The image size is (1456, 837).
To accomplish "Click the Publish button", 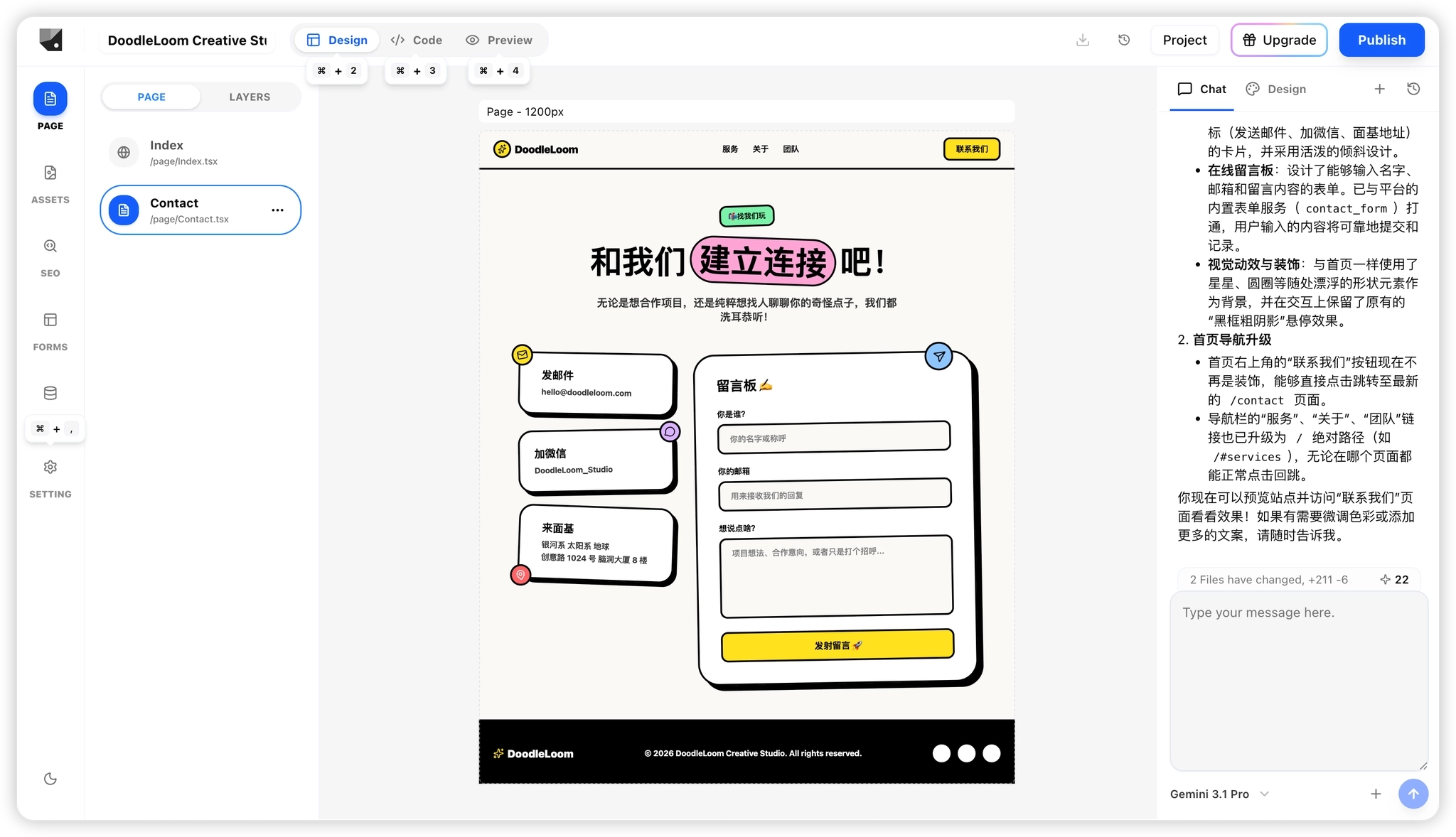I will coord(1381,40).
